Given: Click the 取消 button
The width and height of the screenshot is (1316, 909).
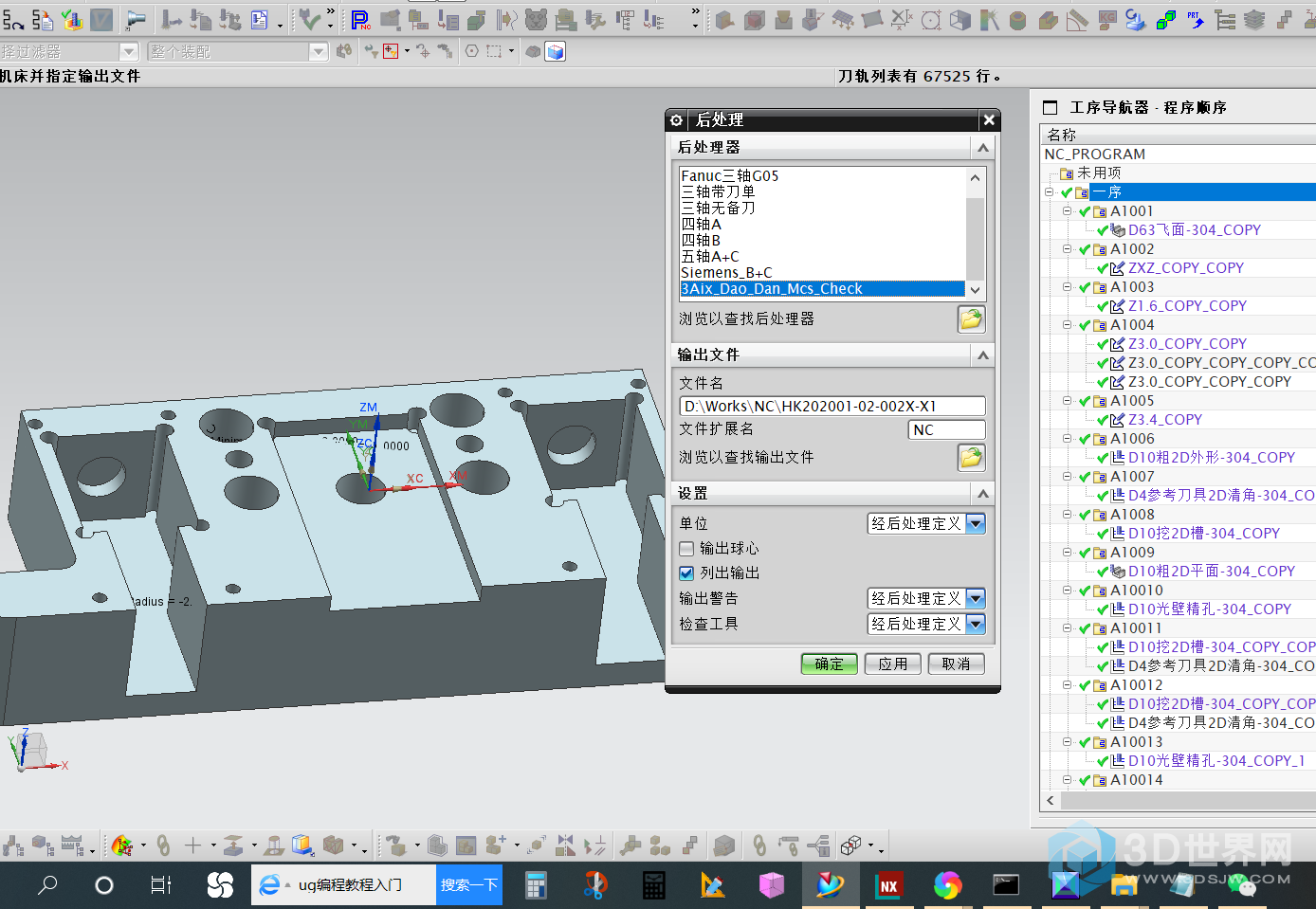Looking at the screenshot, I should 956,664.
